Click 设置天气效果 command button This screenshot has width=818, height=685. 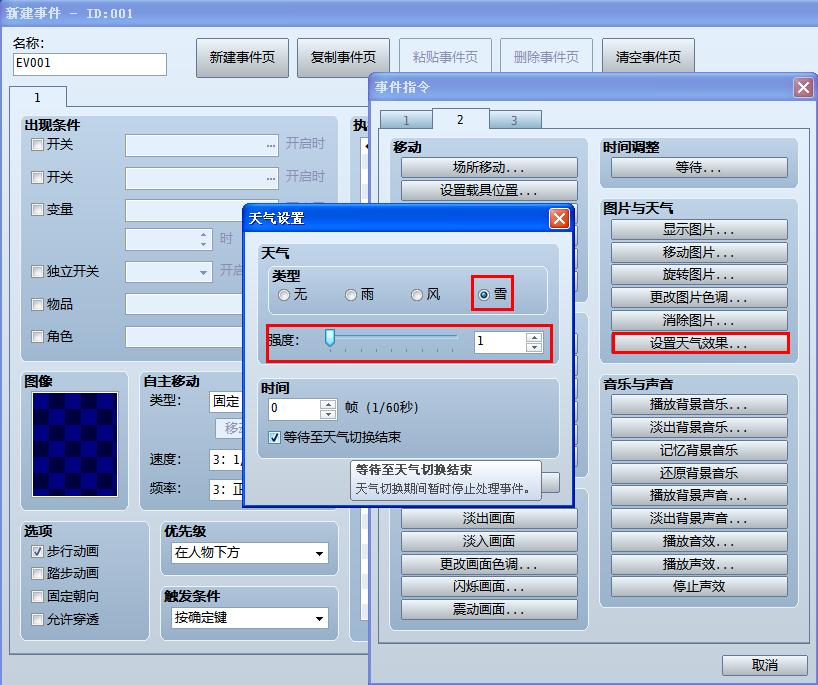pyautogui.click(x=700, y=343)
